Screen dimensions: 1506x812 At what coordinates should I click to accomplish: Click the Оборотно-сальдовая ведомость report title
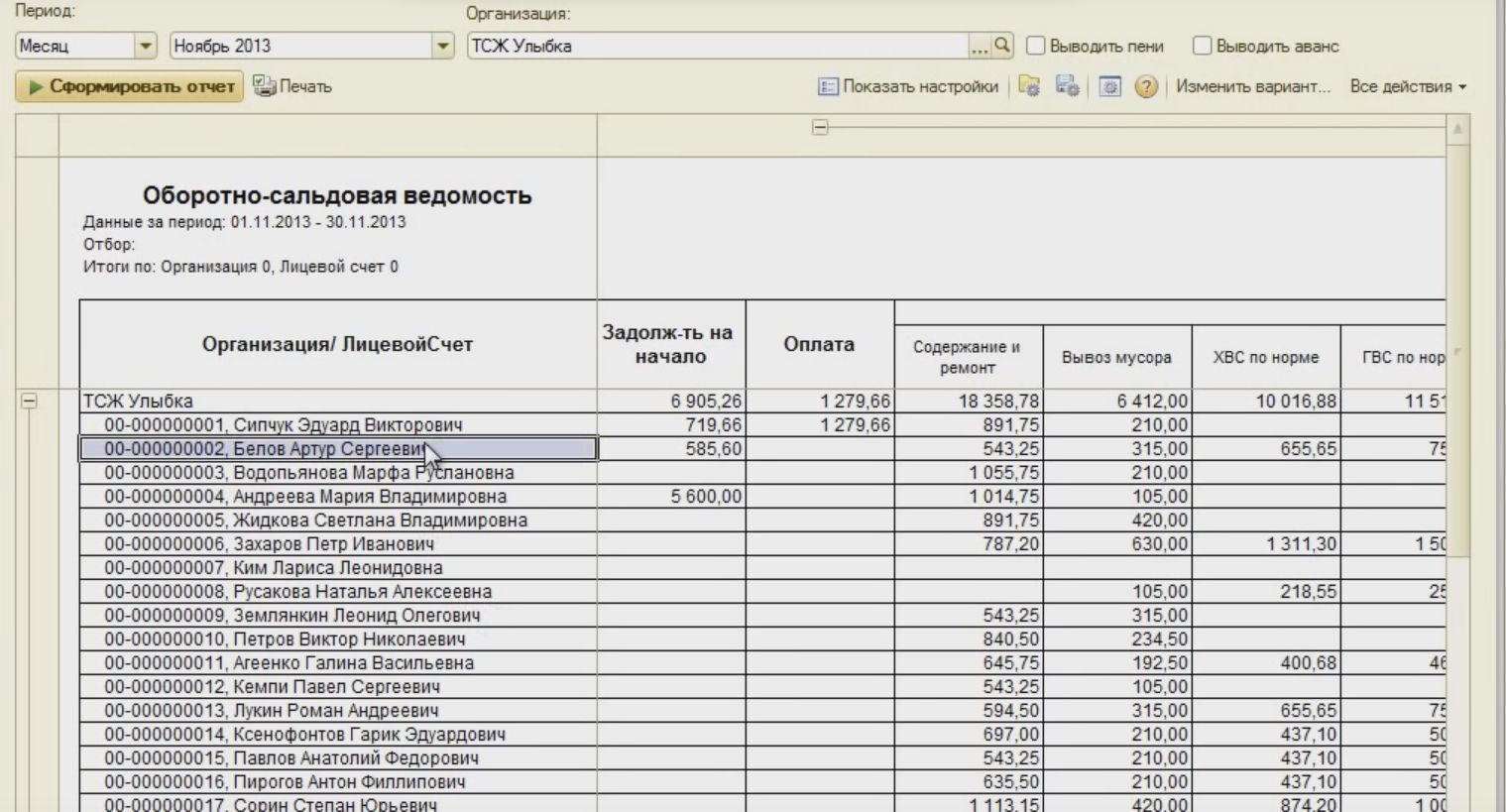[x=337, y=195]
